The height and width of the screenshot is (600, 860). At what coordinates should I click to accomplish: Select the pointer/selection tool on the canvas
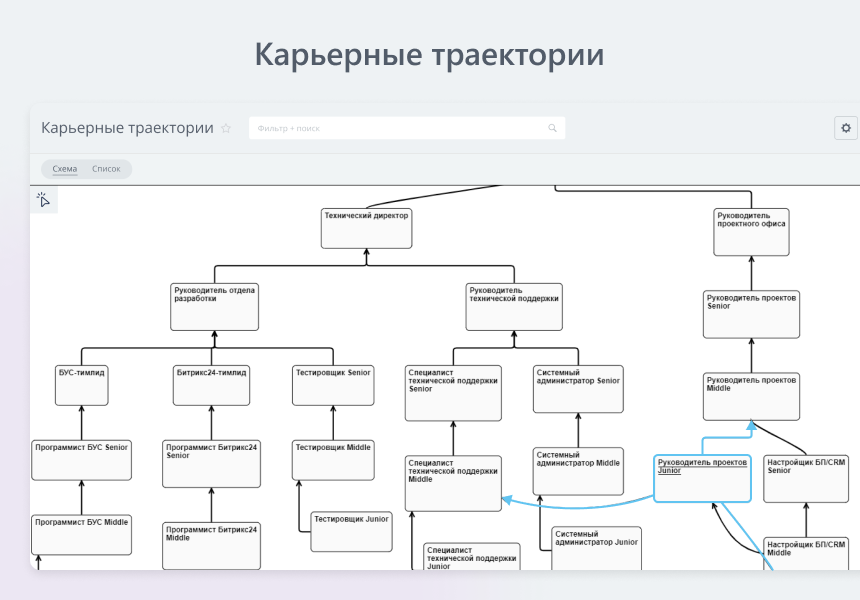tap(43, 200)
